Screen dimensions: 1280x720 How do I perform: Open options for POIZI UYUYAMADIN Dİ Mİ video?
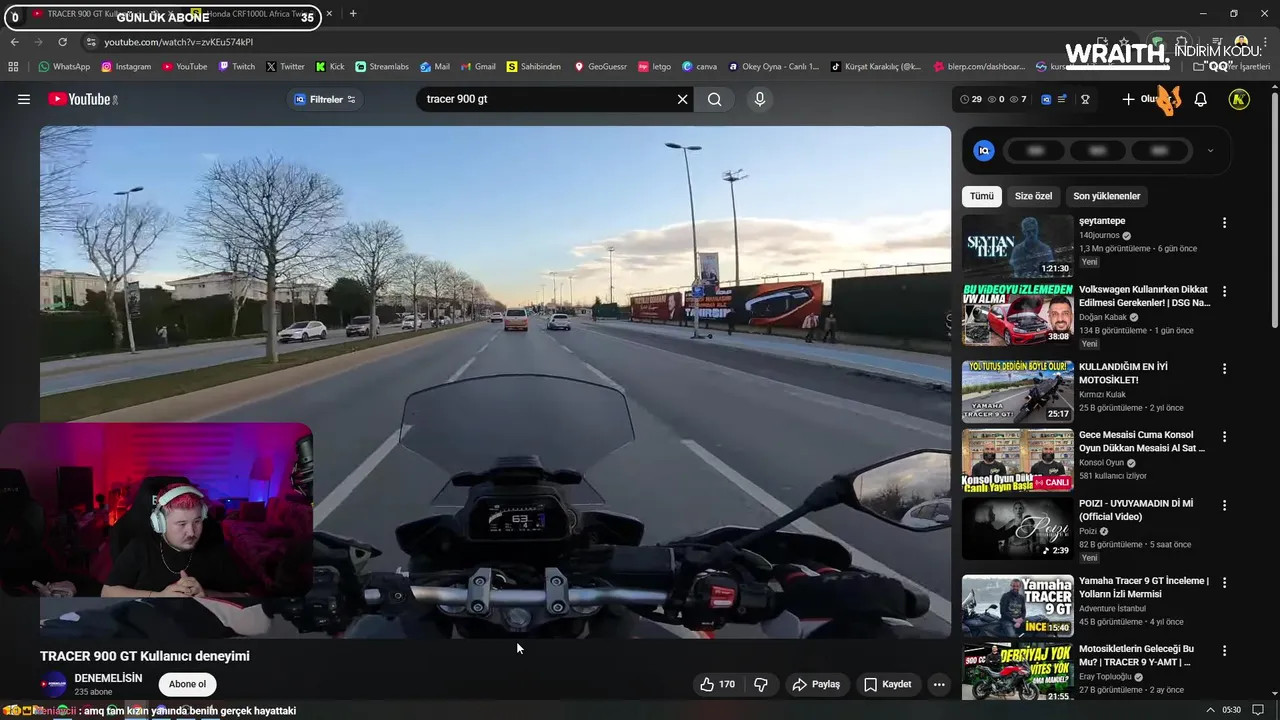coord(1224,505)
